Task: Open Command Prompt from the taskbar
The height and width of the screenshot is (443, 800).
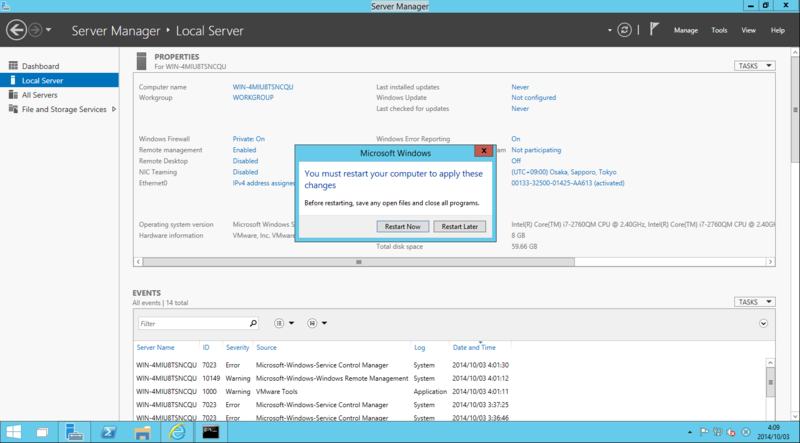Action: click(211, 432)
